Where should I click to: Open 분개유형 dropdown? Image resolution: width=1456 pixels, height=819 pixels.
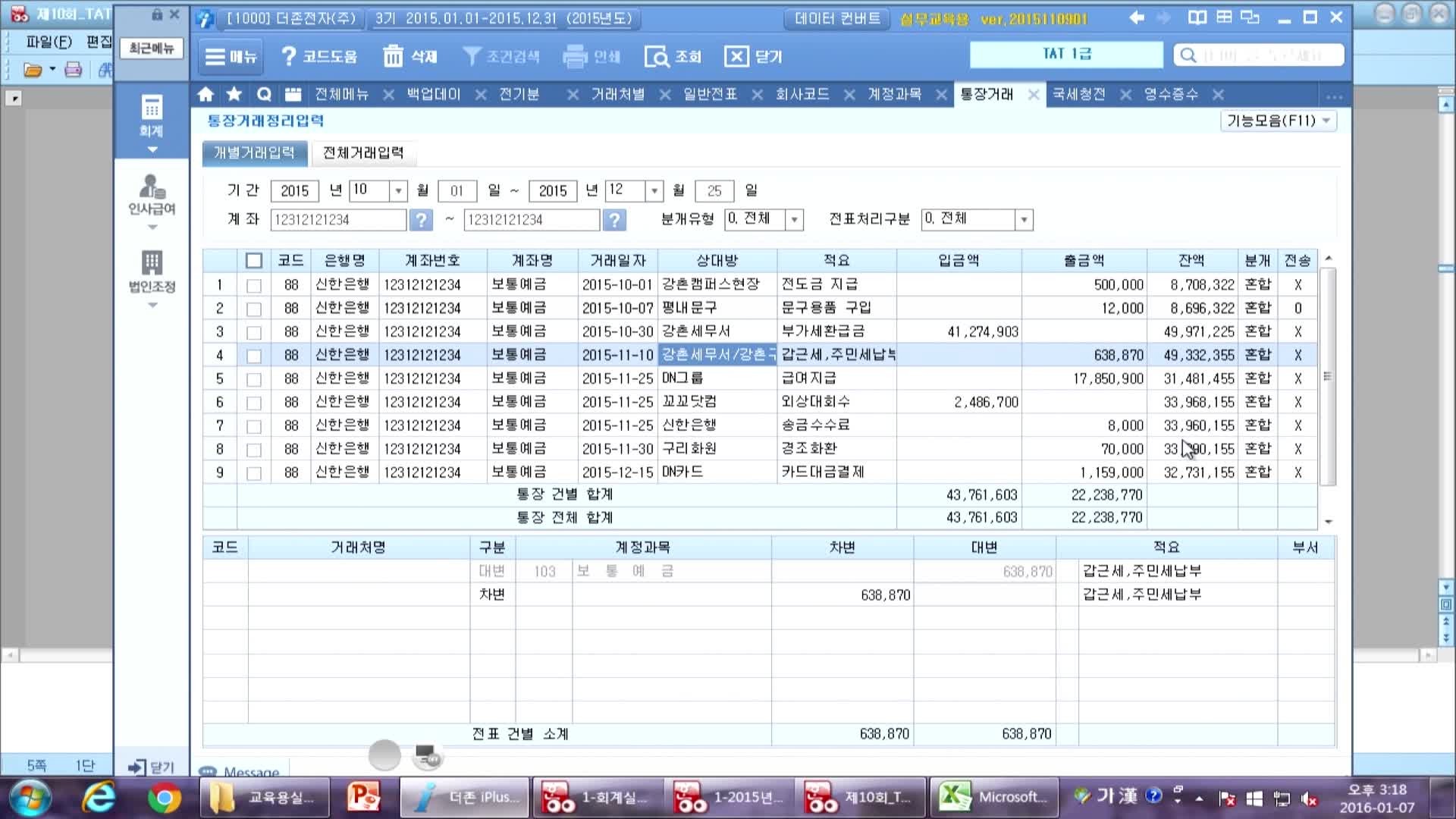794,220
